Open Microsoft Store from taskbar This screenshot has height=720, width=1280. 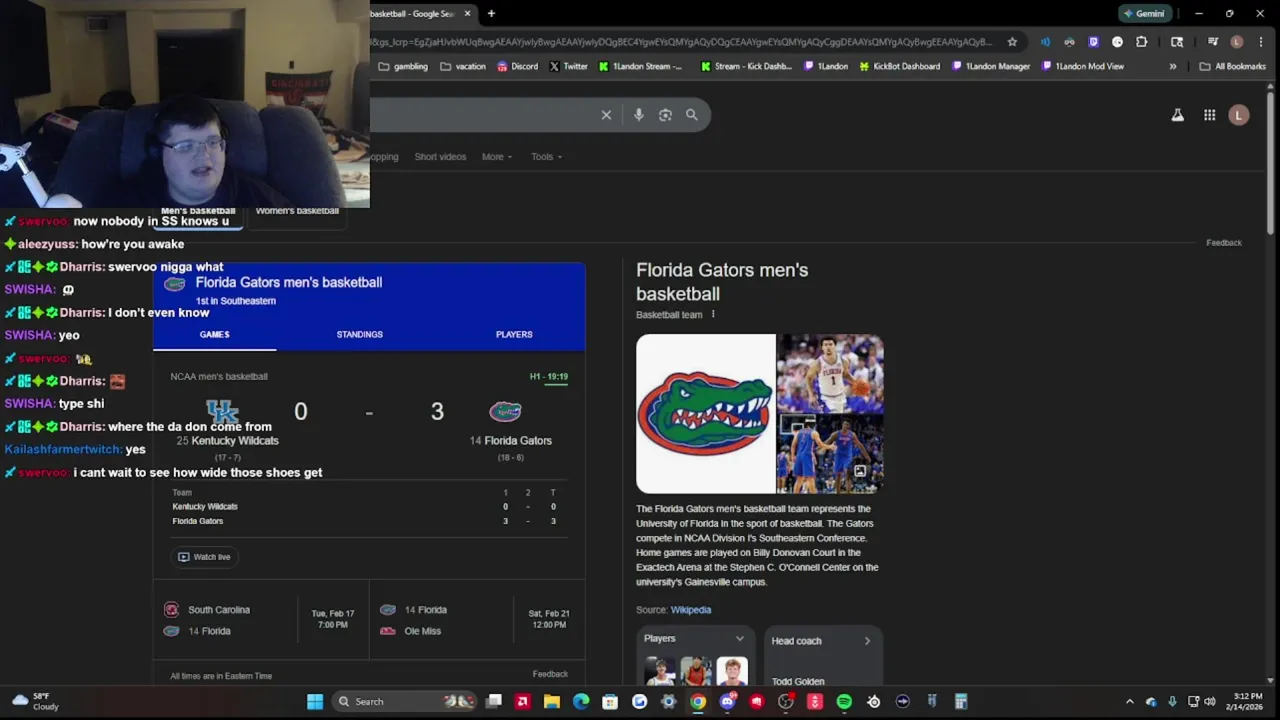pos(610,702)
